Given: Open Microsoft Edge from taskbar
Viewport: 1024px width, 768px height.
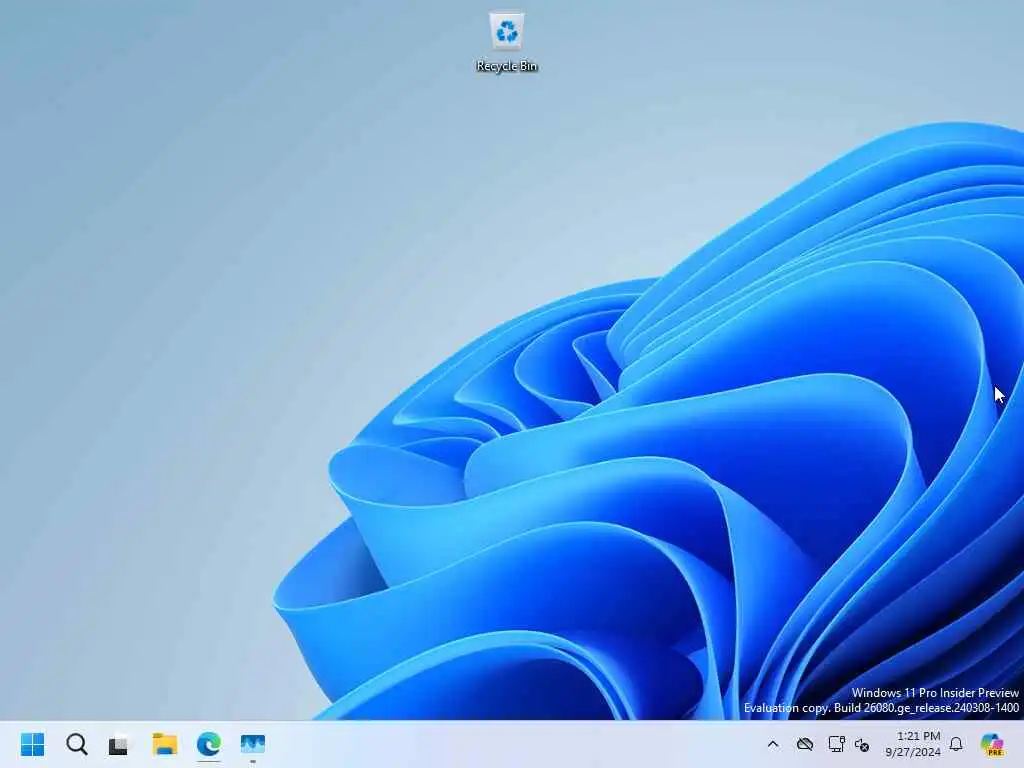Looking at the screenshot, I should coord(209,744).
